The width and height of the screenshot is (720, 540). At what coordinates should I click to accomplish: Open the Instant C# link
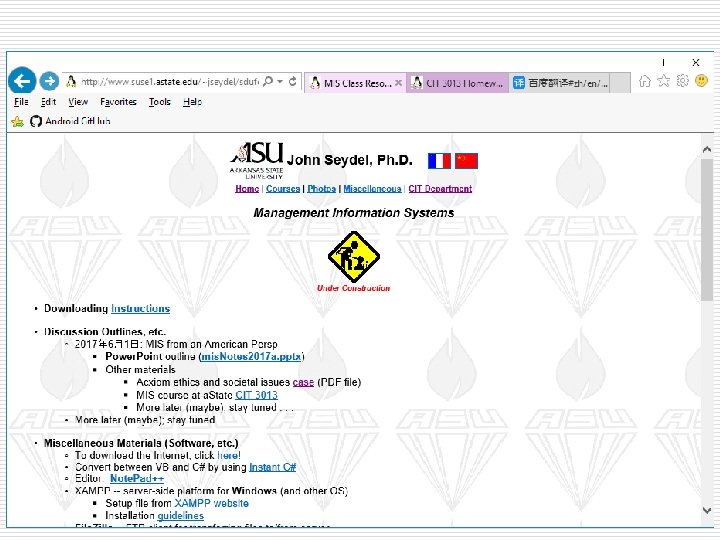(272, 467)
